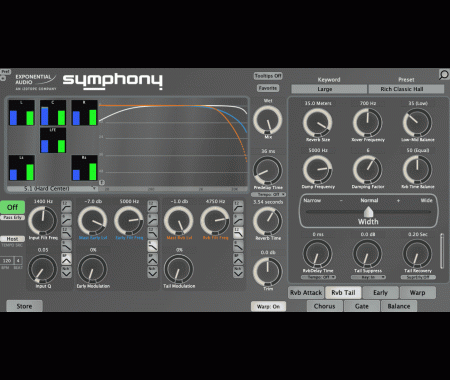
Task: Select notch type for Input filter
Action: coord(66,272)
